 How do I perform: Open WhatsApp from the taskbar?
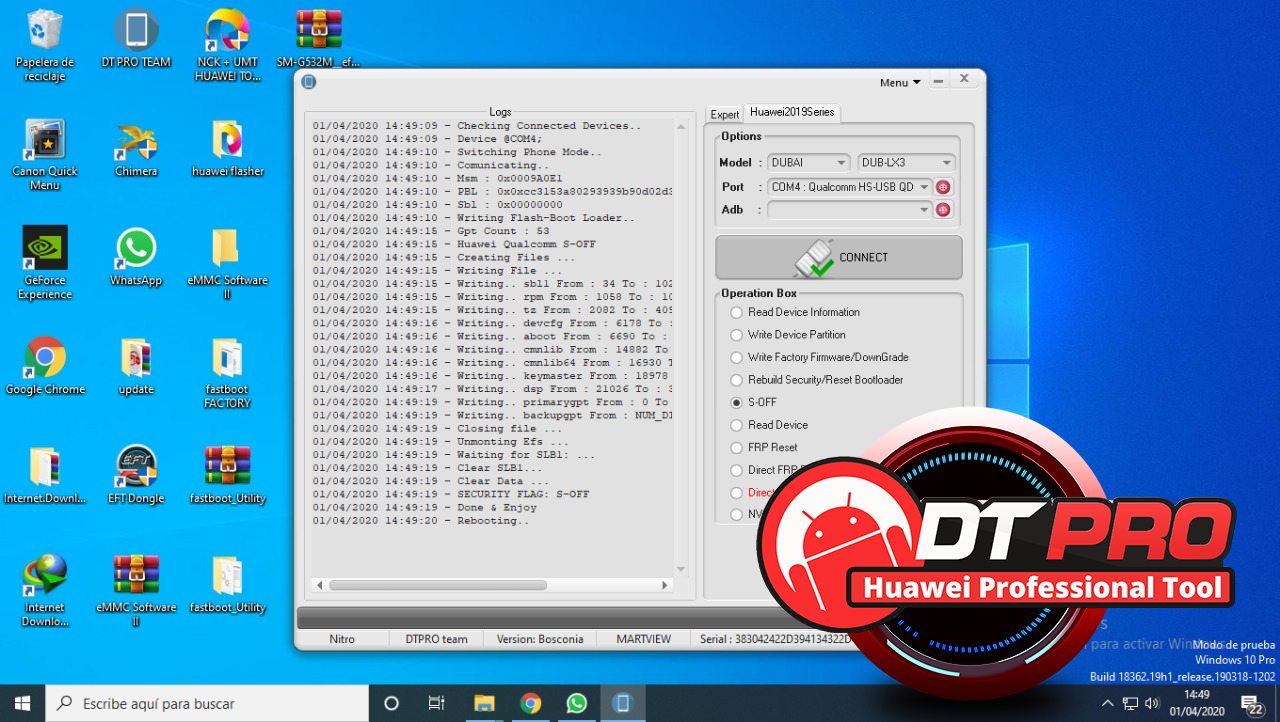click(x=576, y=703)
